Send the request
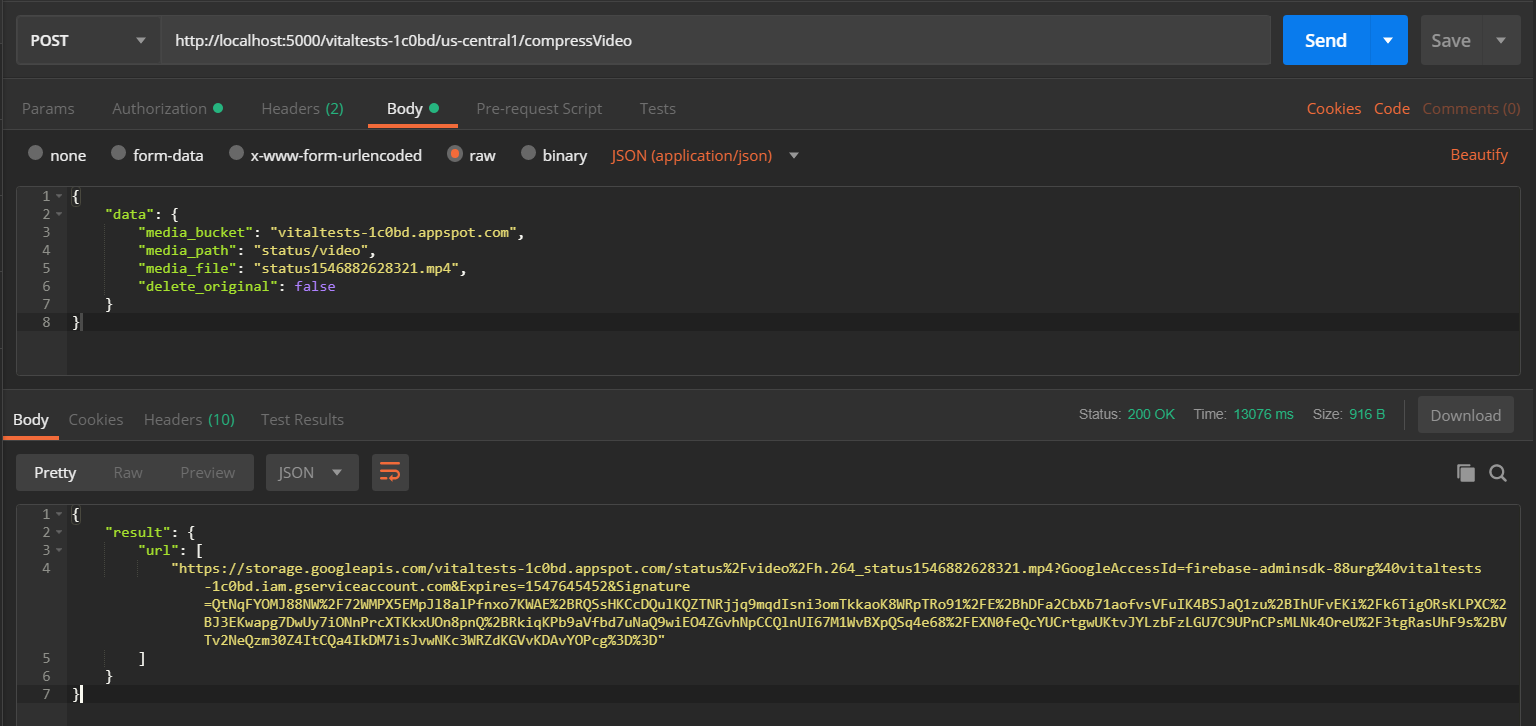1536x726 pixels. pos(1325,41)
